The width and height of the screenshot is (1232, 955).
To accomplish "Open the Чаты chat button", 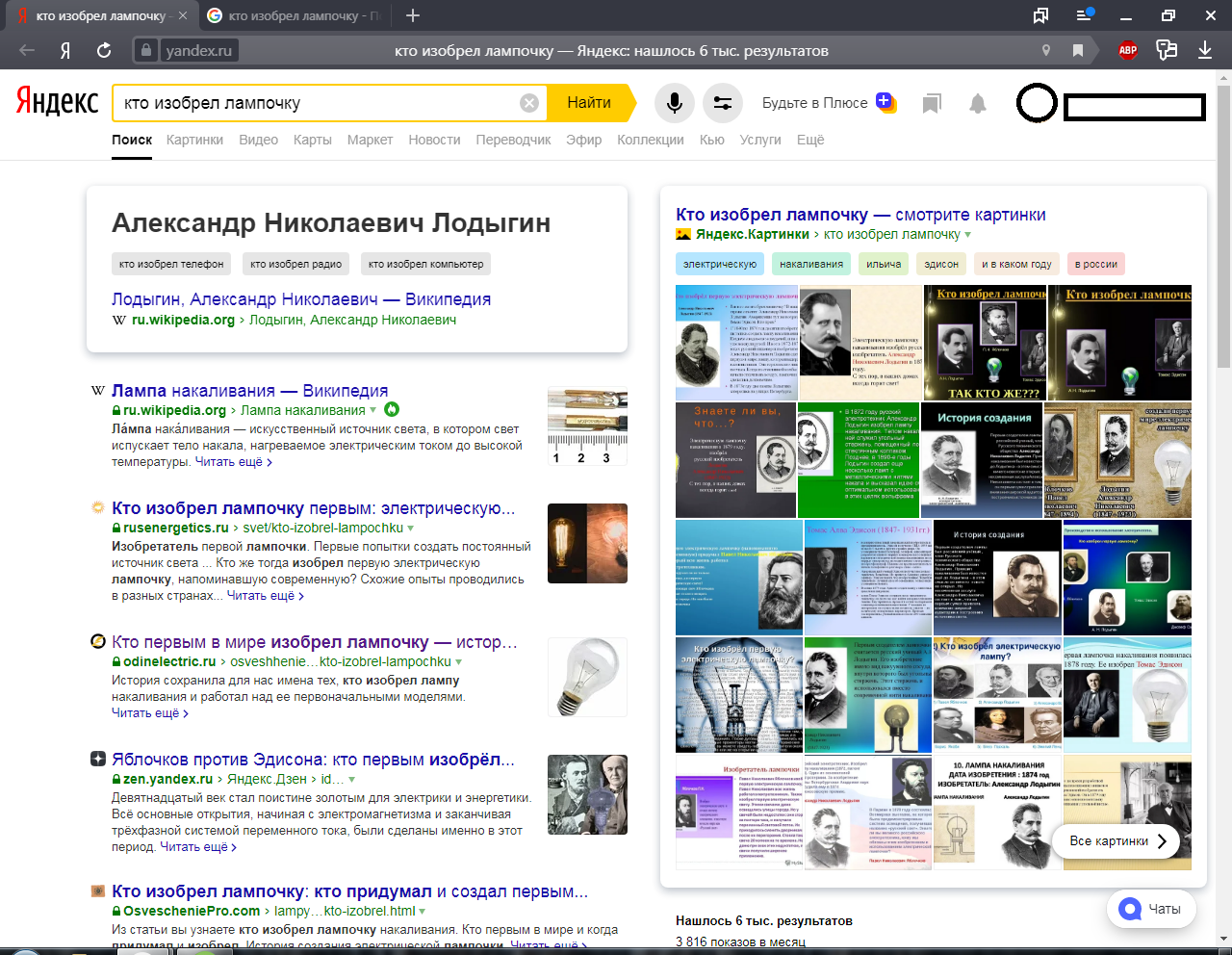I will (1151, 909).
